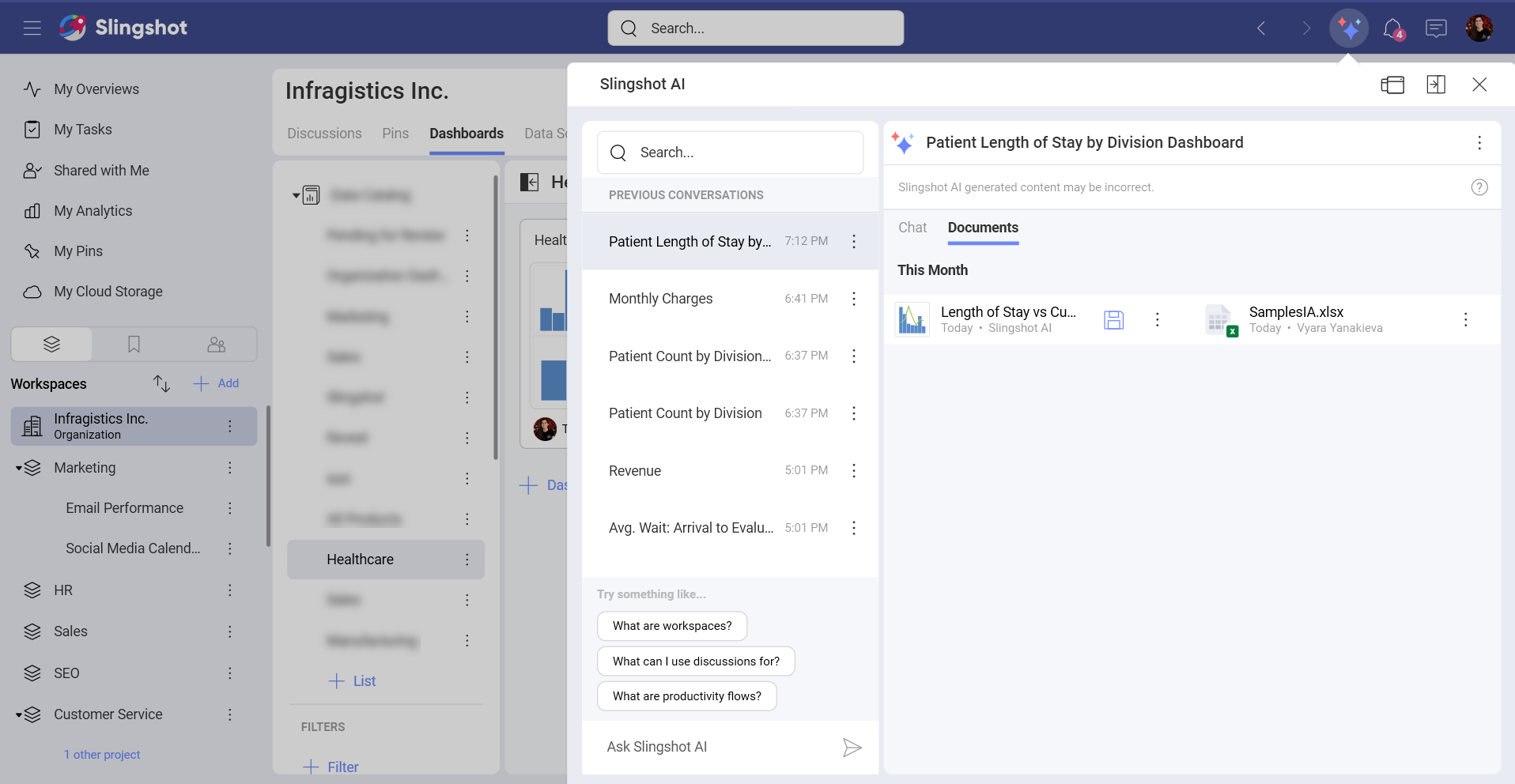Add a new List

click(352, 681)
